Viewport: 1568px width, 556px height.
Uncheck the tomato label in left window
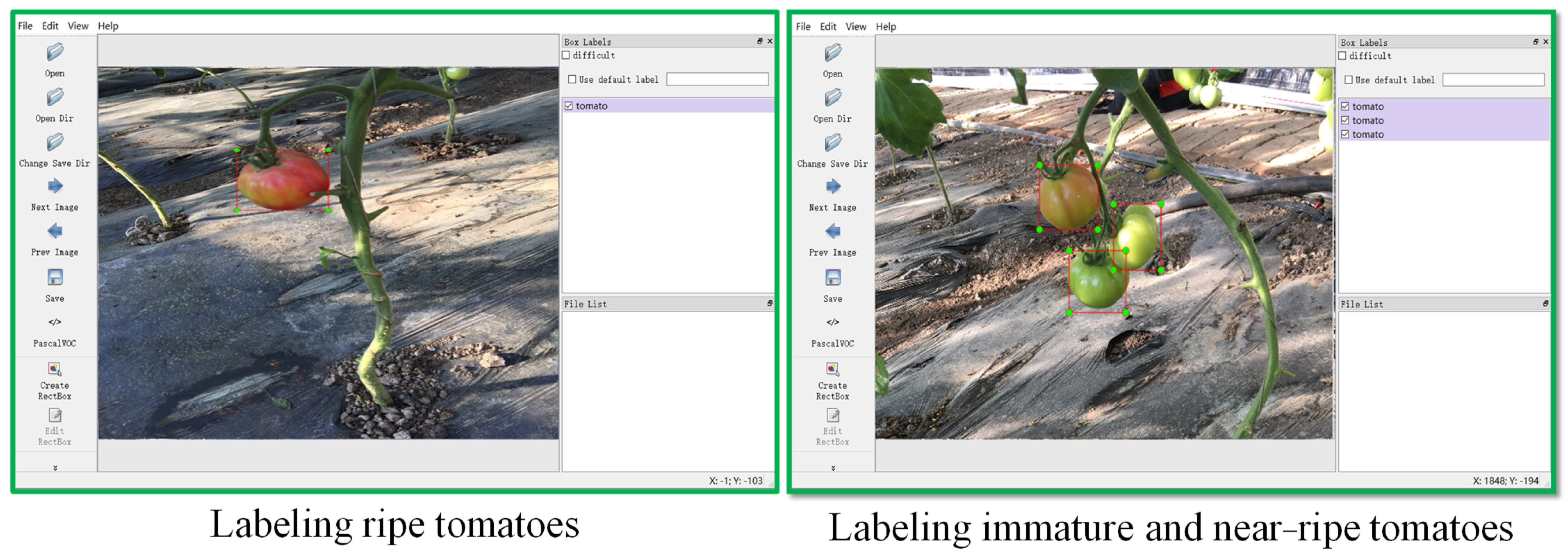pyautogui.click(x=569, y=106)
